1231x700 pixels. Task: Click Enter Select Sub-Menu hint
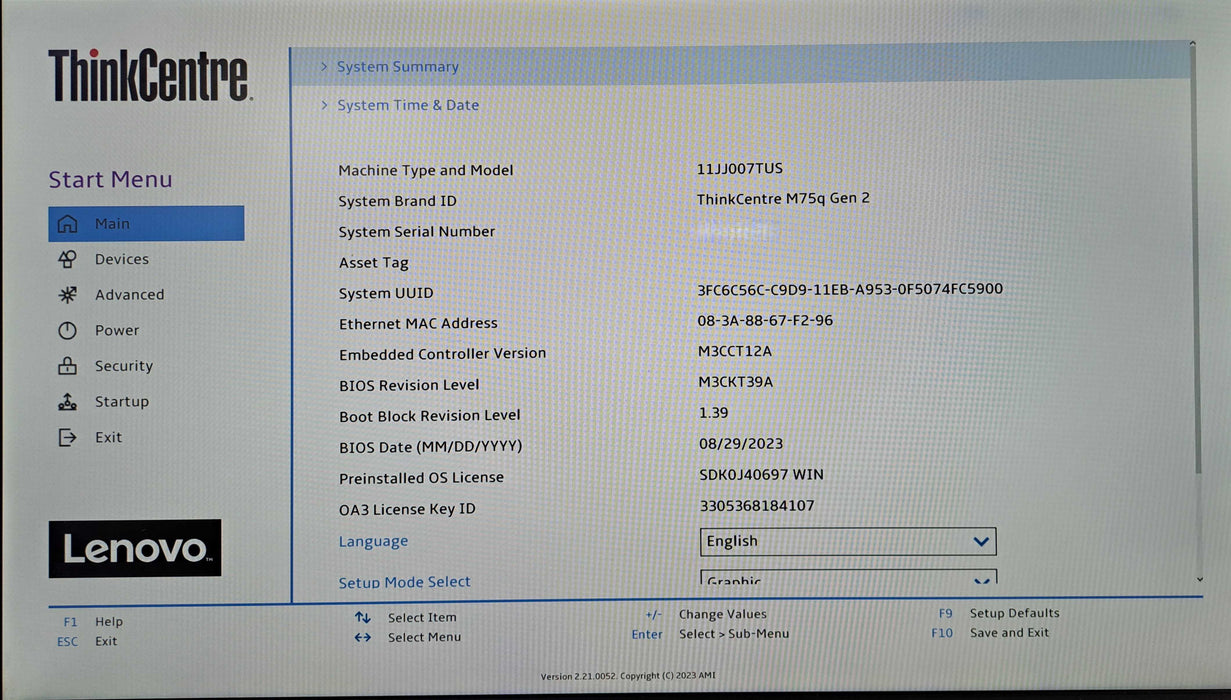pyautogui.click(x=710, y=634)
